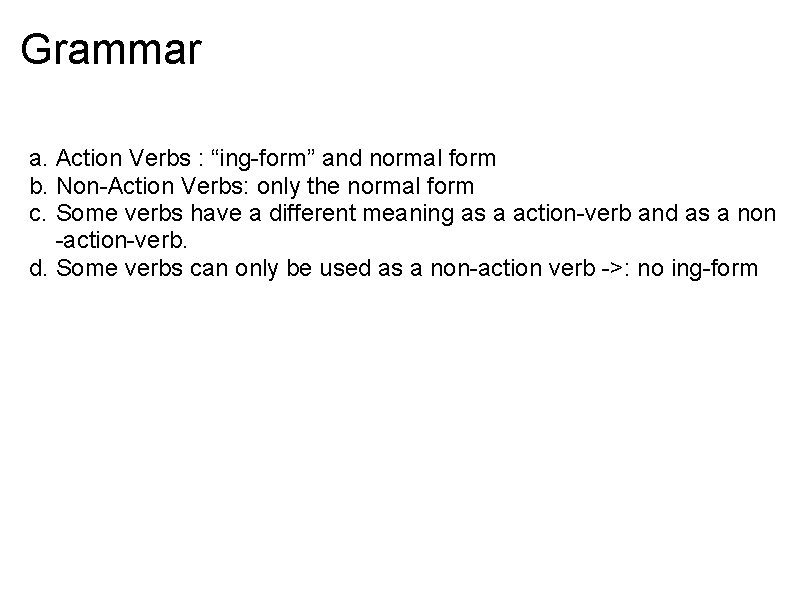The image size is (800, 600).
Task: Click the bullet letter "c."
Action: coord(39,213)
